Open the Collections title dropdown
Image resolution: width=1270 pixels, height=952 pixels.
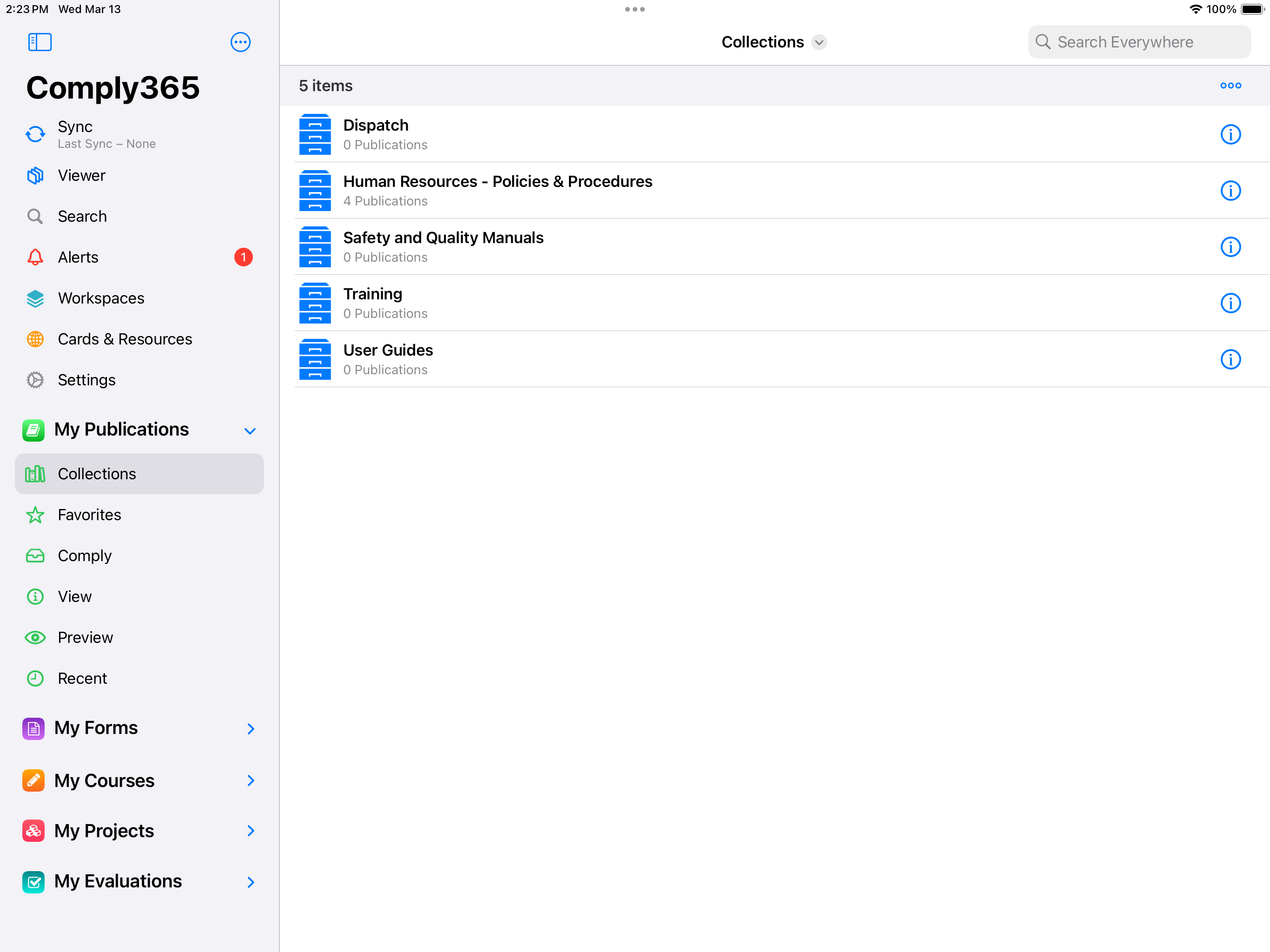[x=819, y=42]
